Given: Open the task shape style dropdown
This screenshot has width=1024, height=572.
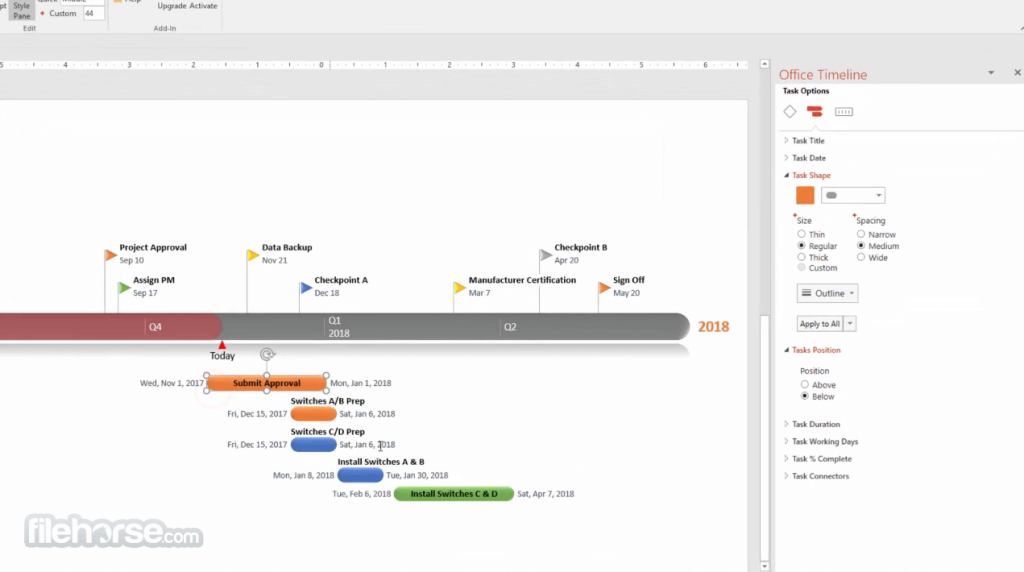Looking at the screenshot, I should [853, 195].
